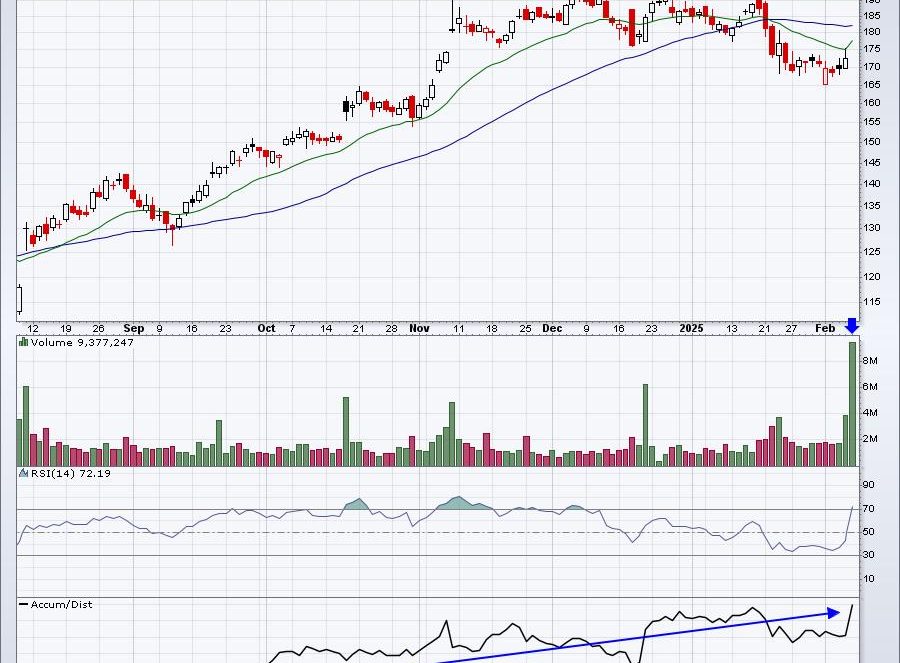Image resolution: width=900 pixels, height=663 pixels.
Task: Click the '180' price axis label
Action: click(x=872, y=32)
